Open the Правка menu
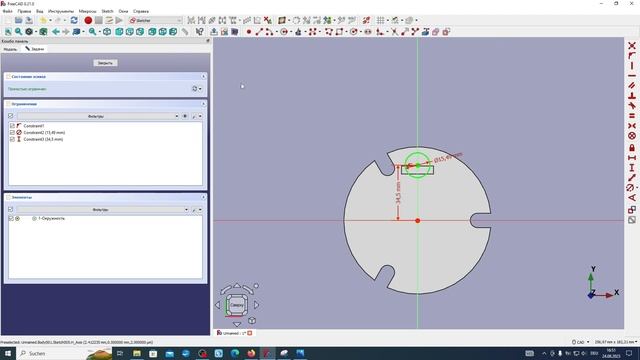This screenshot has width=640, height=360. click(24, 11)
